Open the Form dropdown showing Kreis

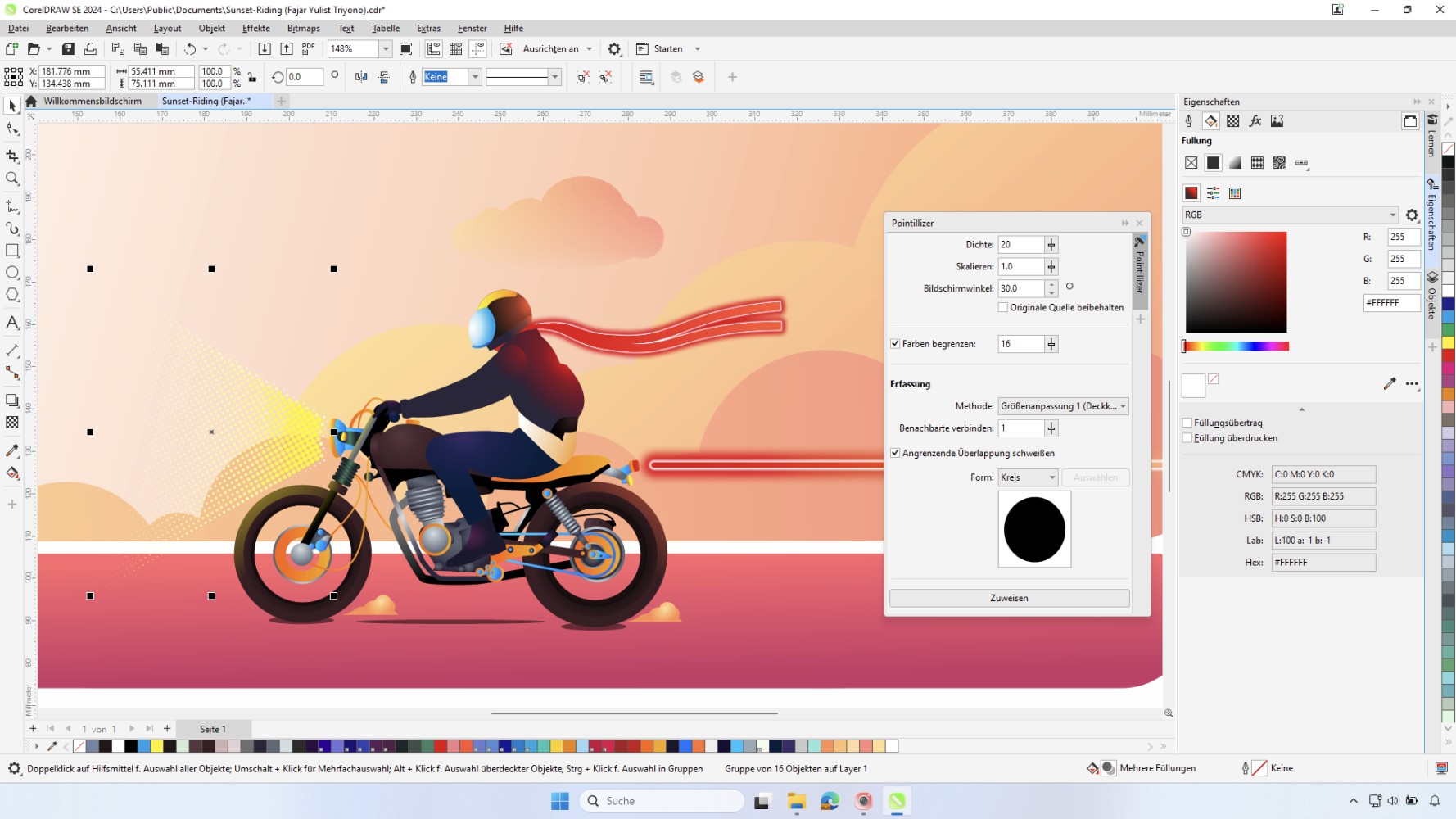(x=1051, y=477)
